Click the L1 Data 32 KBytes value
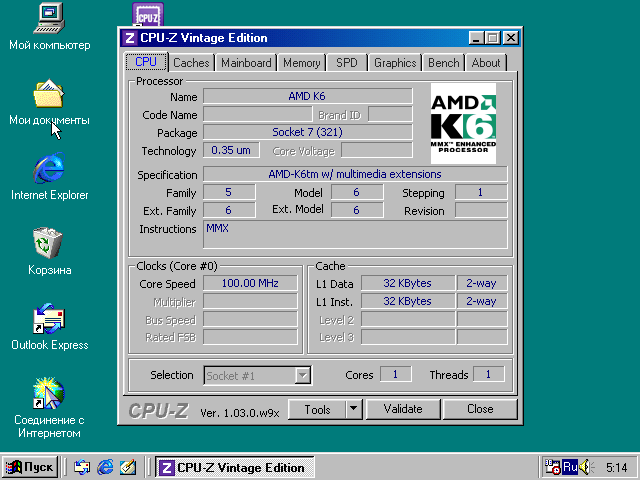640x480 pixels. 408,283
